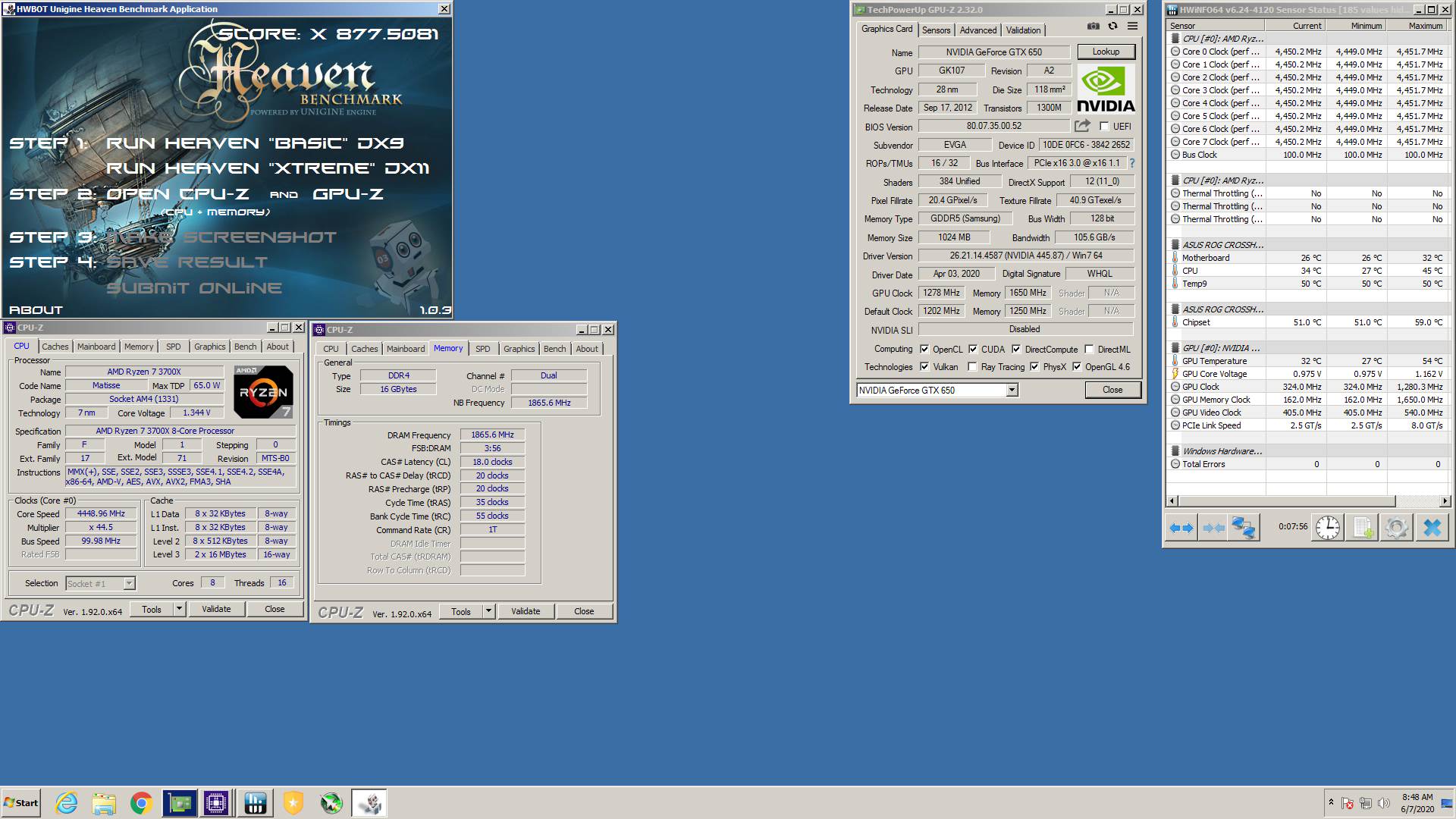Viewport: 1456px width, 819px height.
Task: Open Bench tab in left CPU-Z window
Action: click(245, 347)
